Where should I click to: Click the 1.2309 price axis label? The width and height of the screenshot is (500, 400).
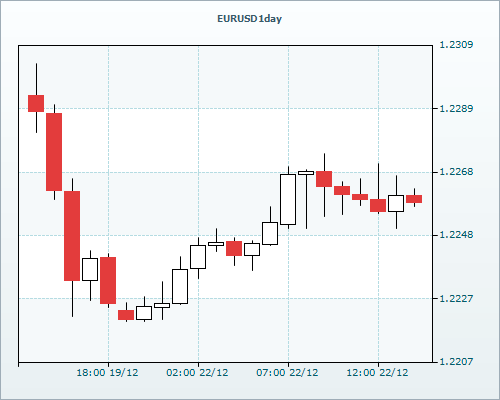tap(456, 45)
